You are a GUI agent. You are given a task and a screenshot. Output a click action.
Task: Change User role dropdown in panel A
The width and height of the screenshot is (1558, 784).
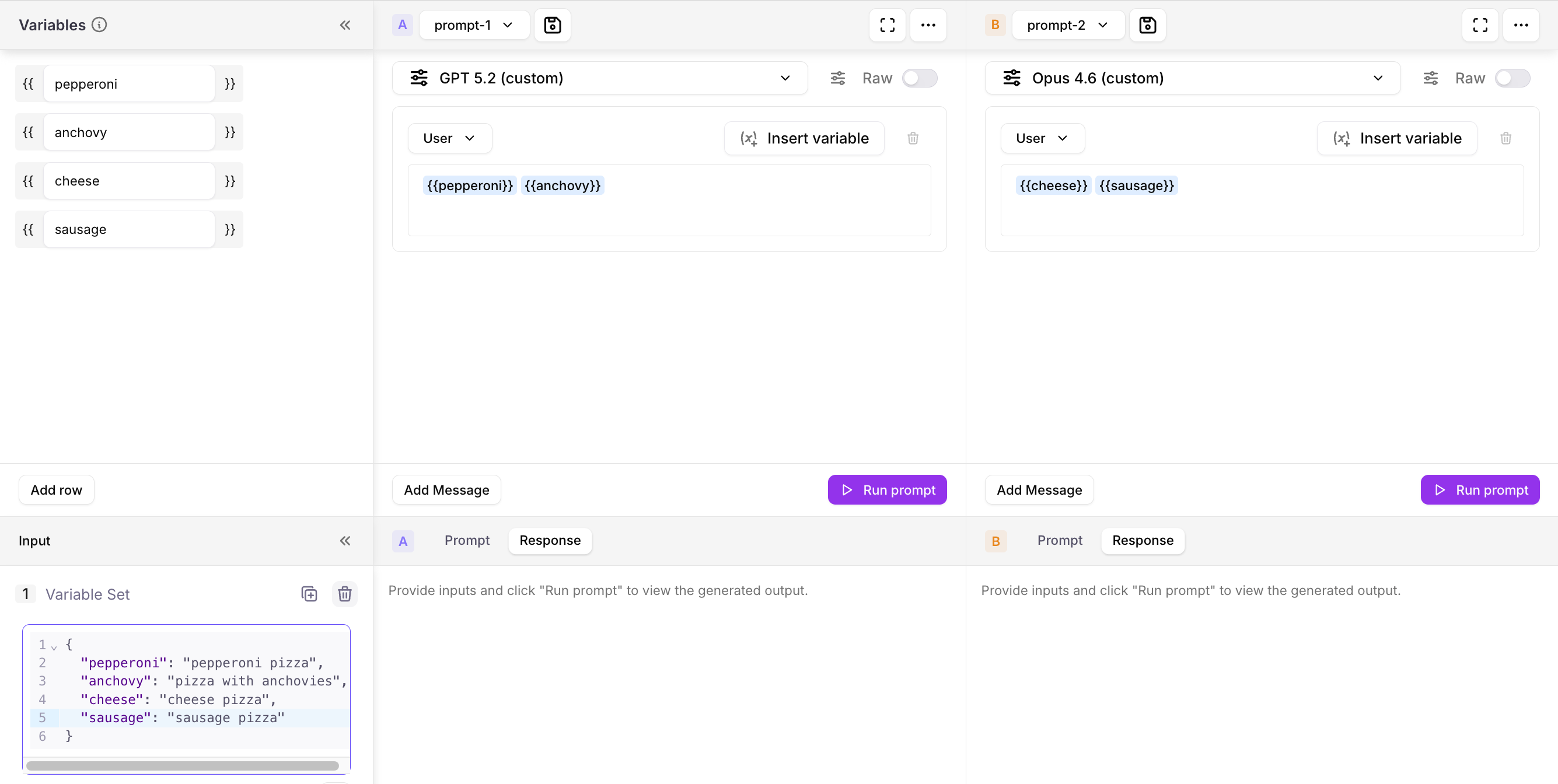[449, 138]
